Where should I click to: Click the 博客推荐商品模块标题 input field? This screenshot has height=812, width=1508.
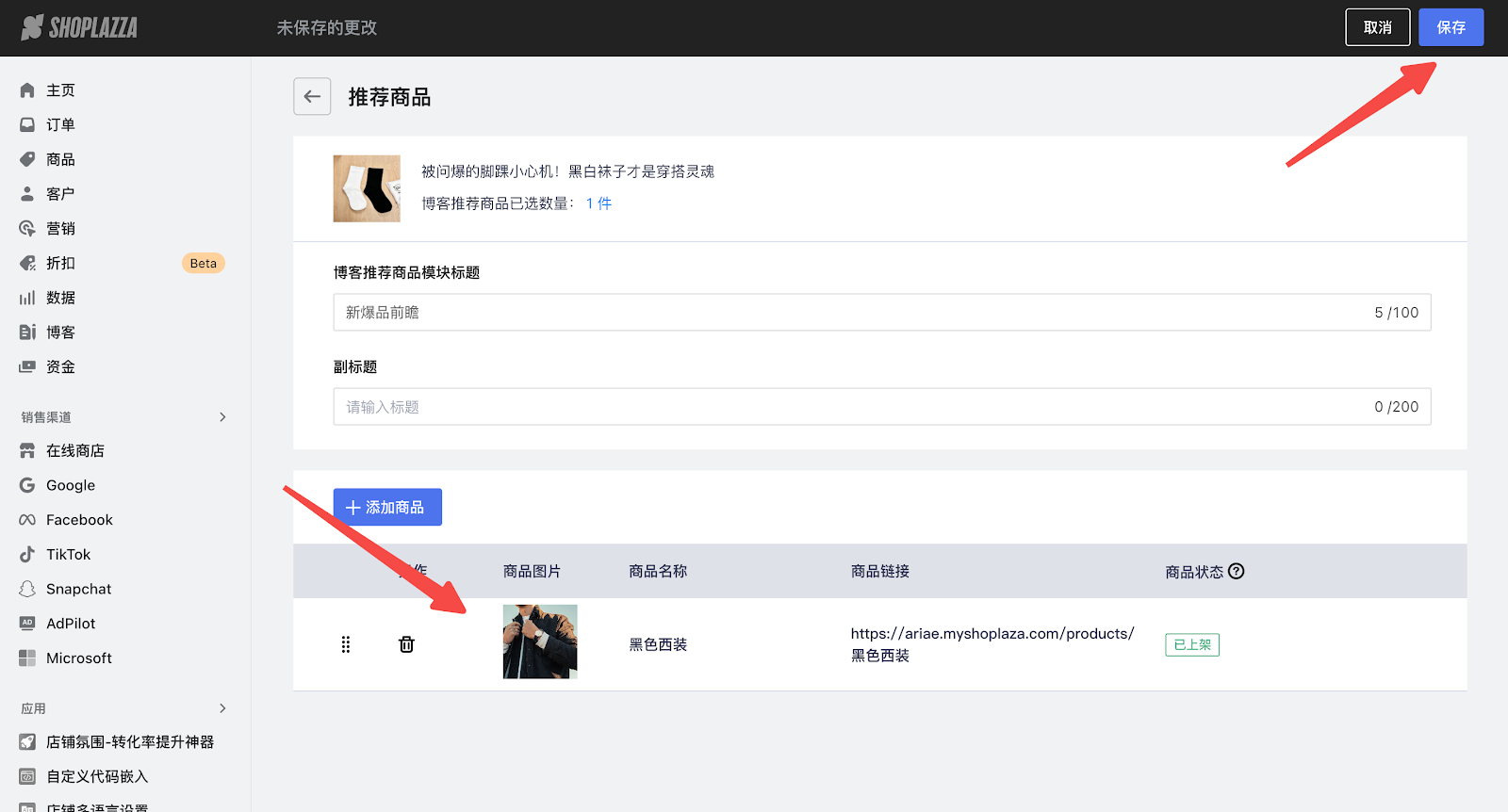click(848, 313)
